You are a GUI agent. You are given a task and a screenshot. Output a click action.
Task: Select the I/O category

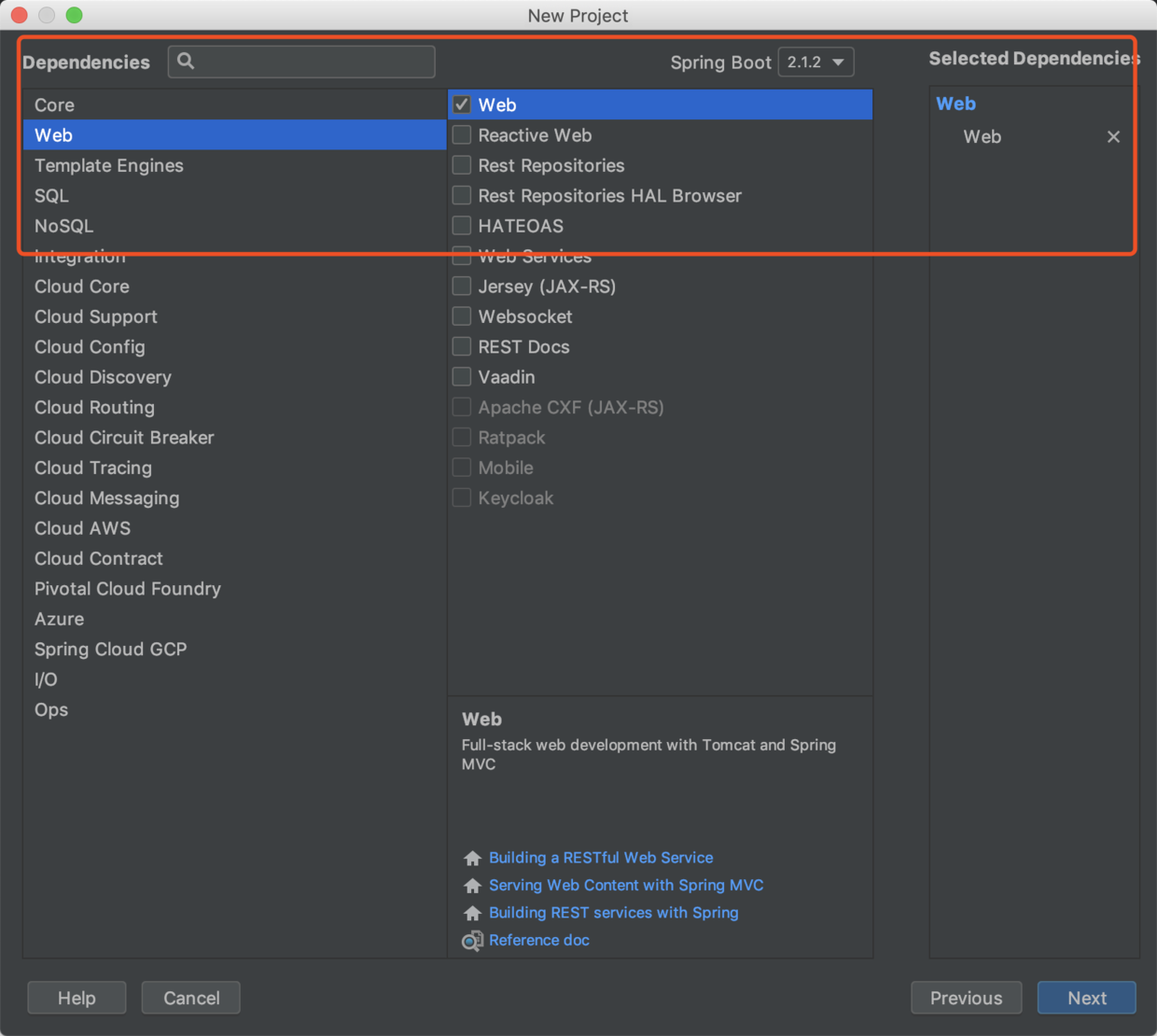(x=235, y=679)
